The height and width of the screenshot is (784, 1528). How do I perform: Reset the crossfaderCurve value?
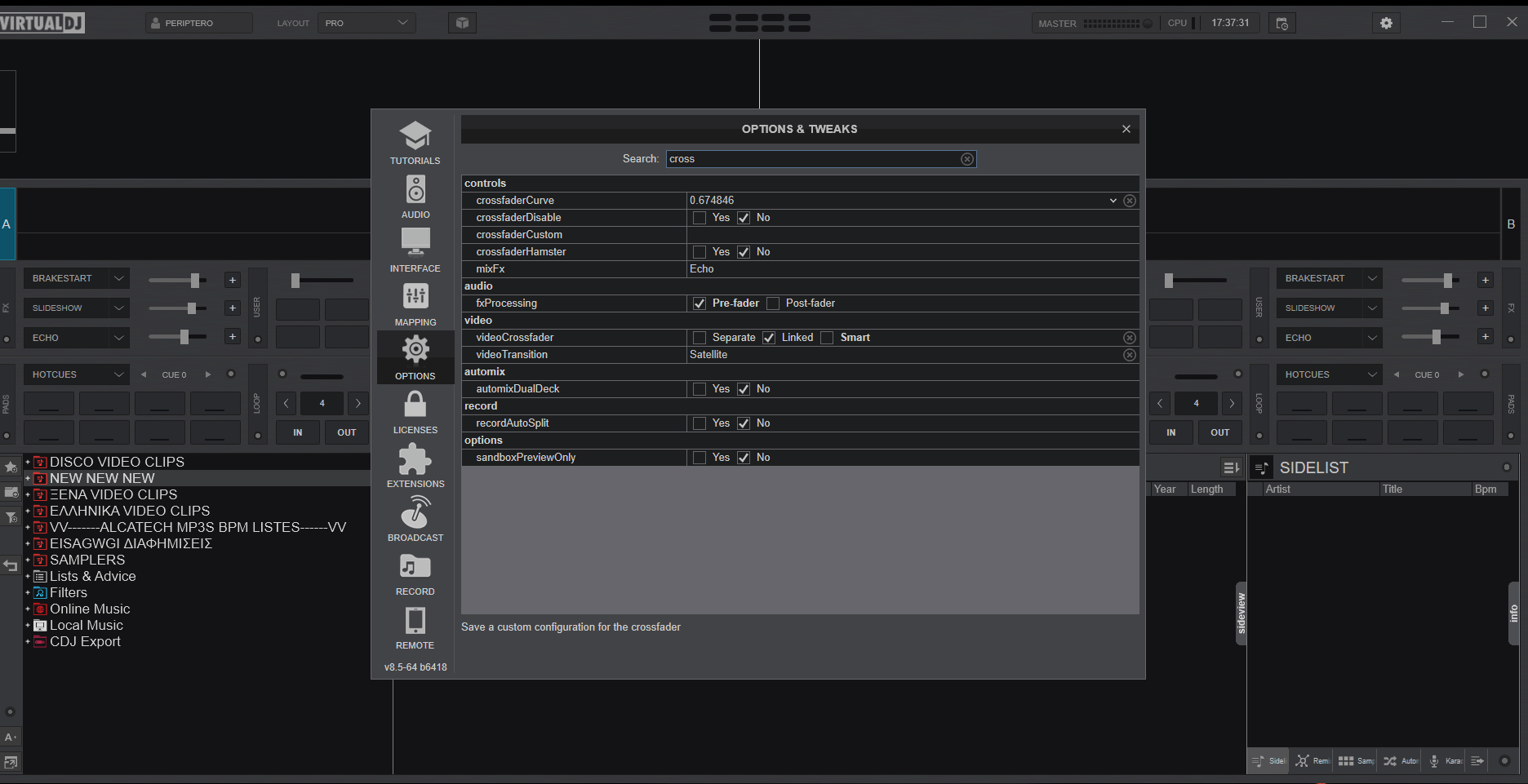1130,201
